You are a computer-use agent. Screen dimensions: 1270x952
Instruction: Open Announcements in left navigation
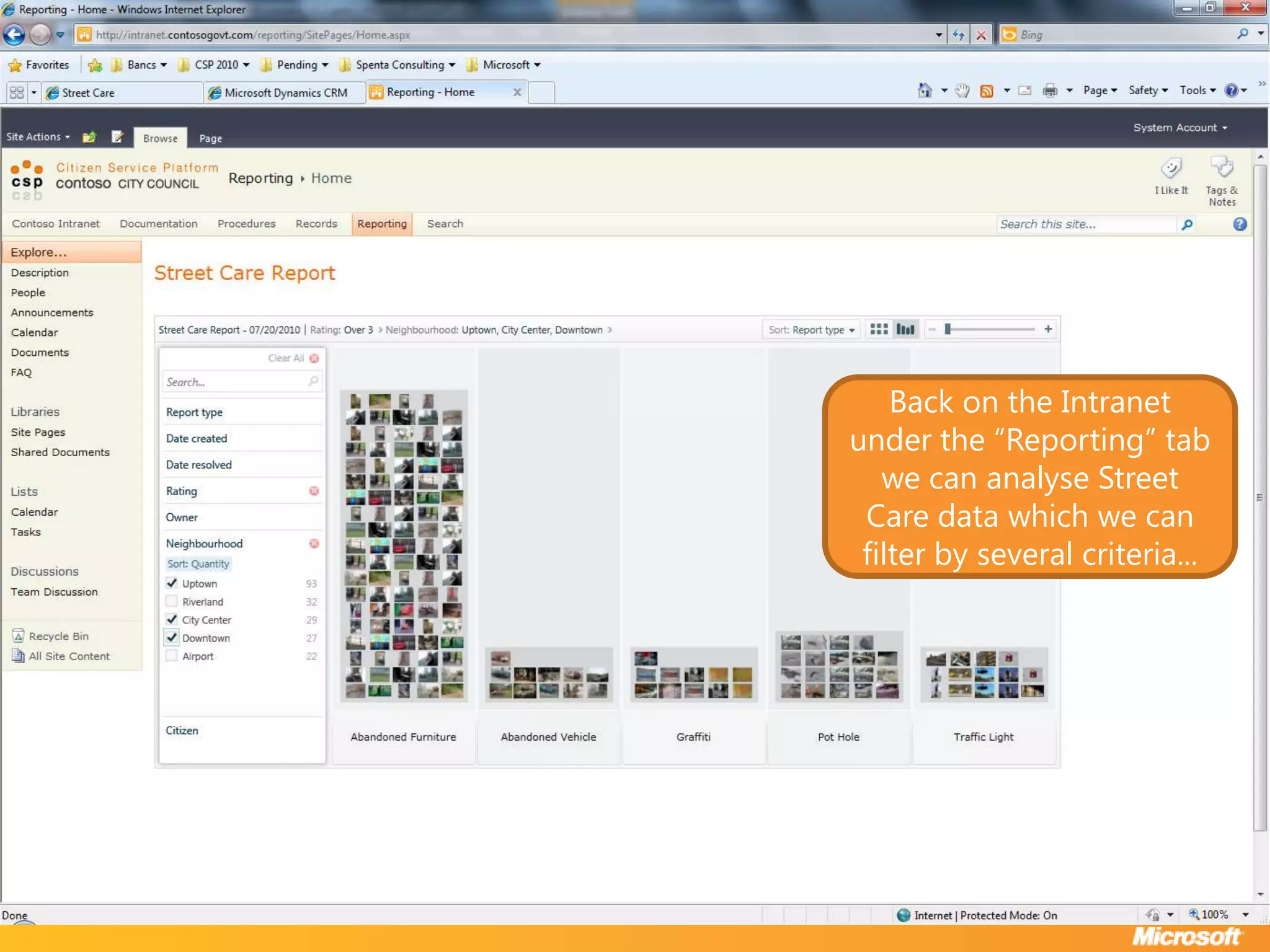[52, 312]
